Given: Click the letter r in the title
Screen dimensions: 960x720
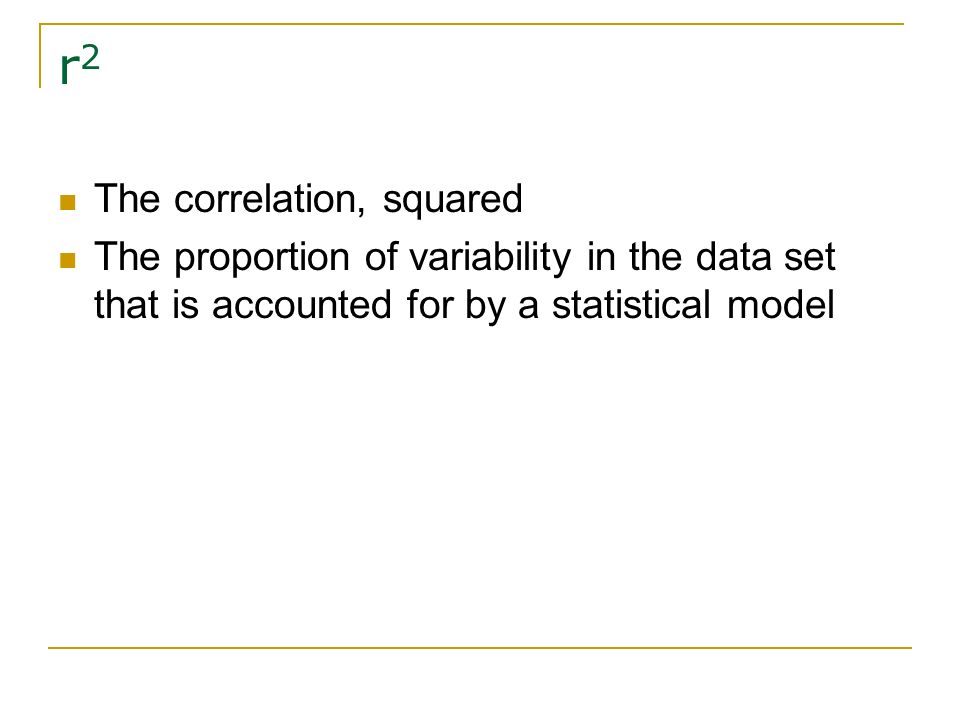Looking at the screenshot, I should [x=69, y=70].
